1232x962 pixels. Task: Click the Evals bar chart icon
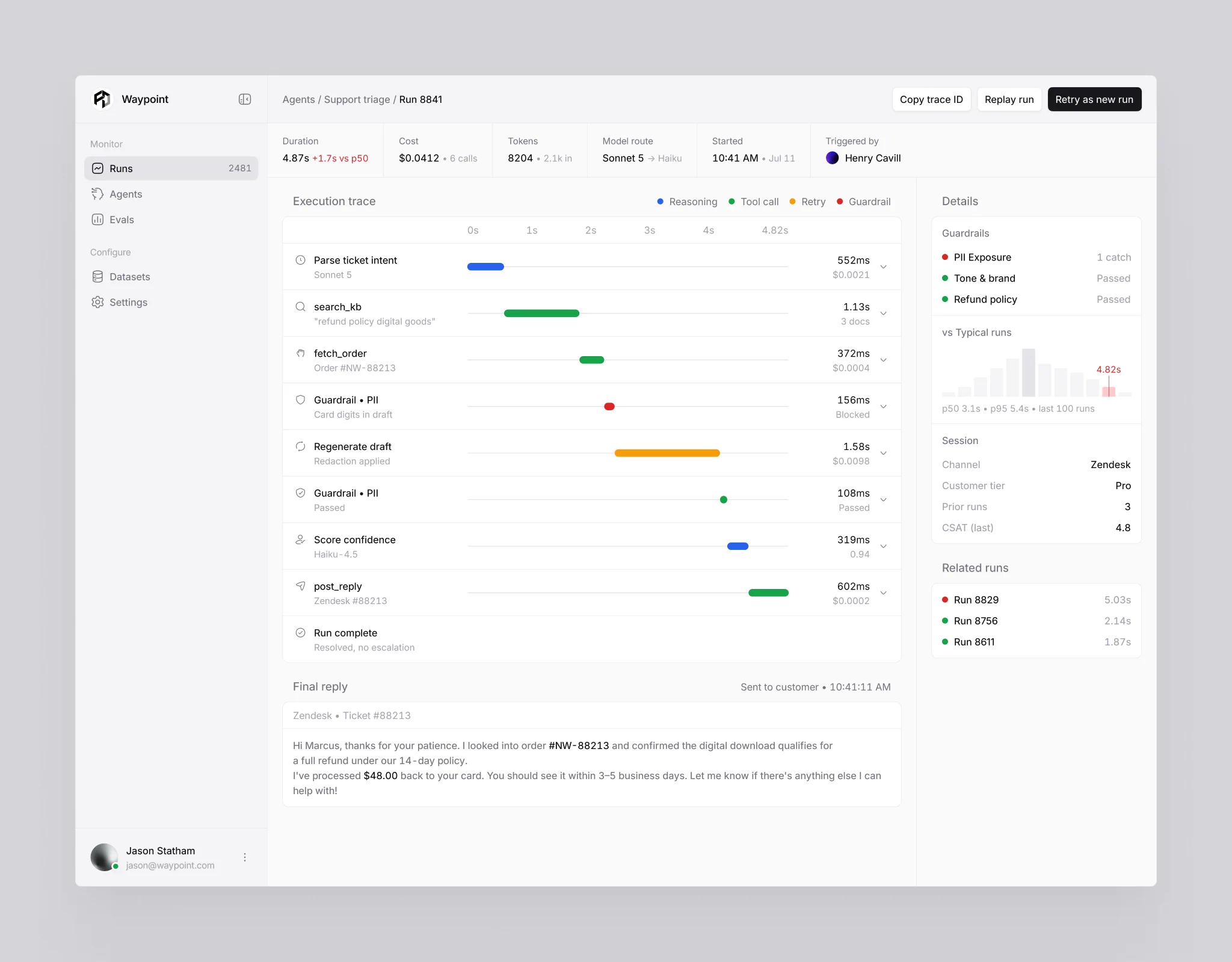point(97,220)
